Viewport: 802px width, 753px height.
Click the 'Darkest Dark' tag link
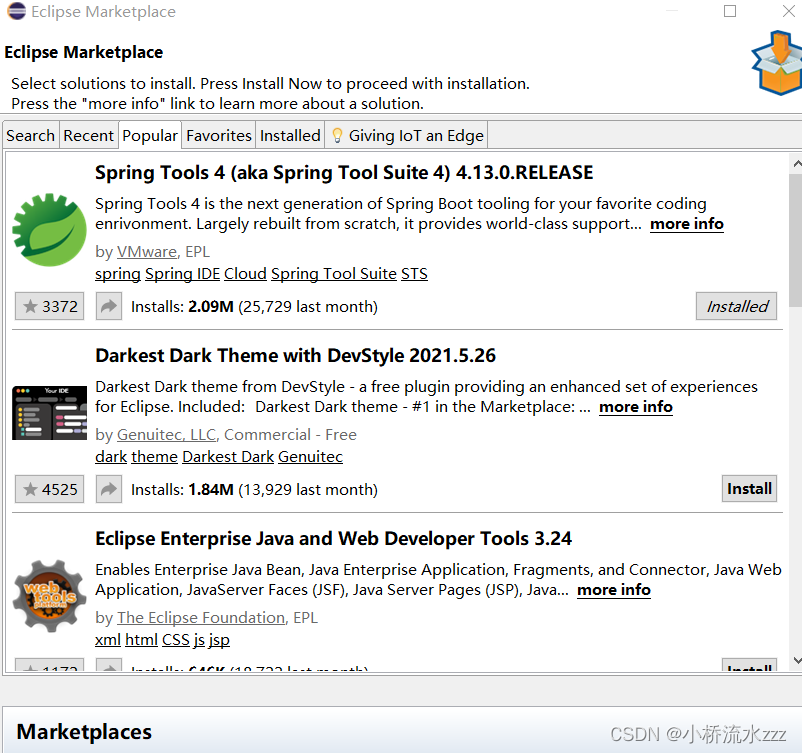click(228, 457)
